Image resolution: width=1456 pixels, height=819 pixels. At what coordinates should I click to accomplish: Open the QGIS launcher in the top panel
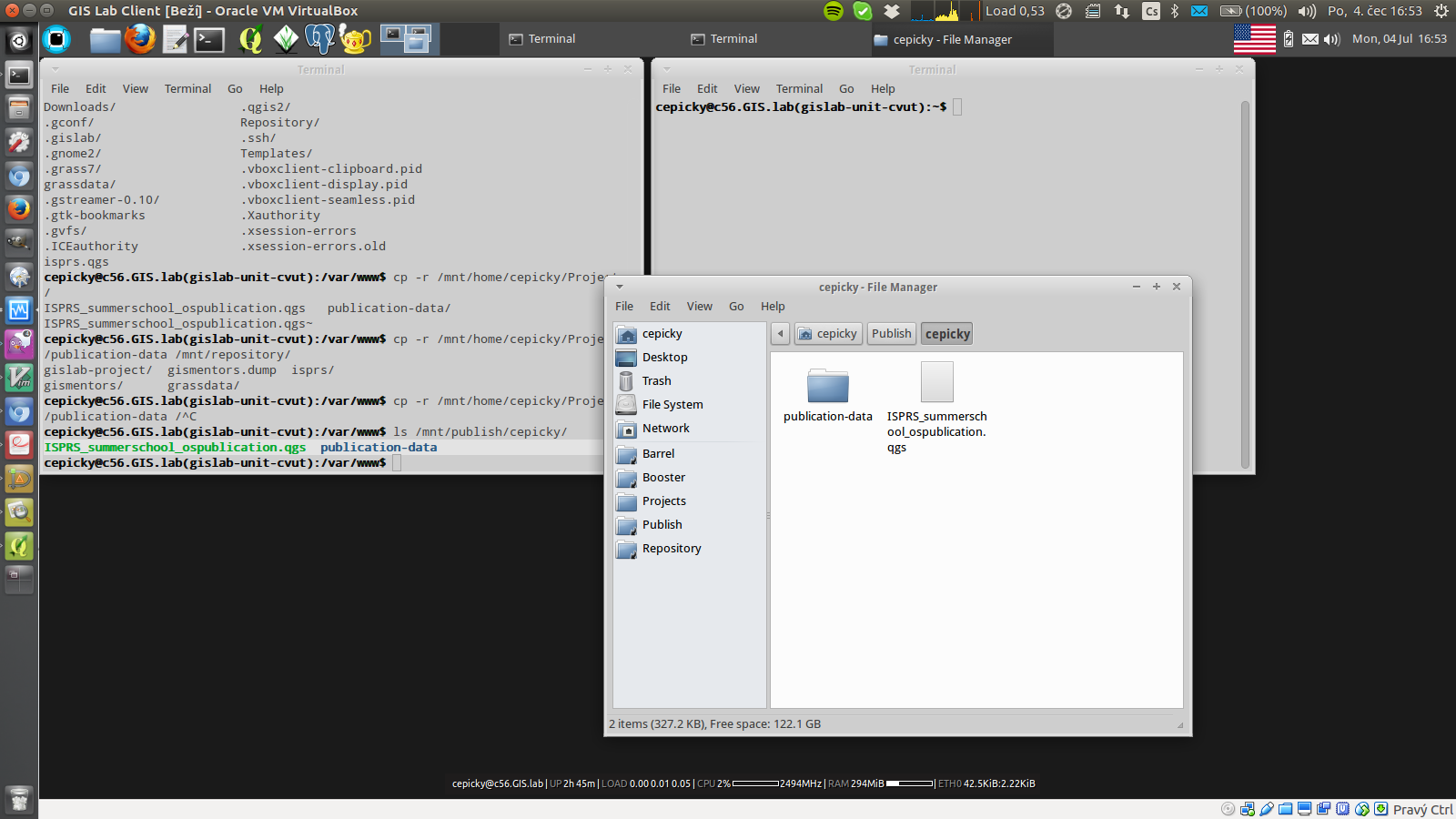click(251, 39)
